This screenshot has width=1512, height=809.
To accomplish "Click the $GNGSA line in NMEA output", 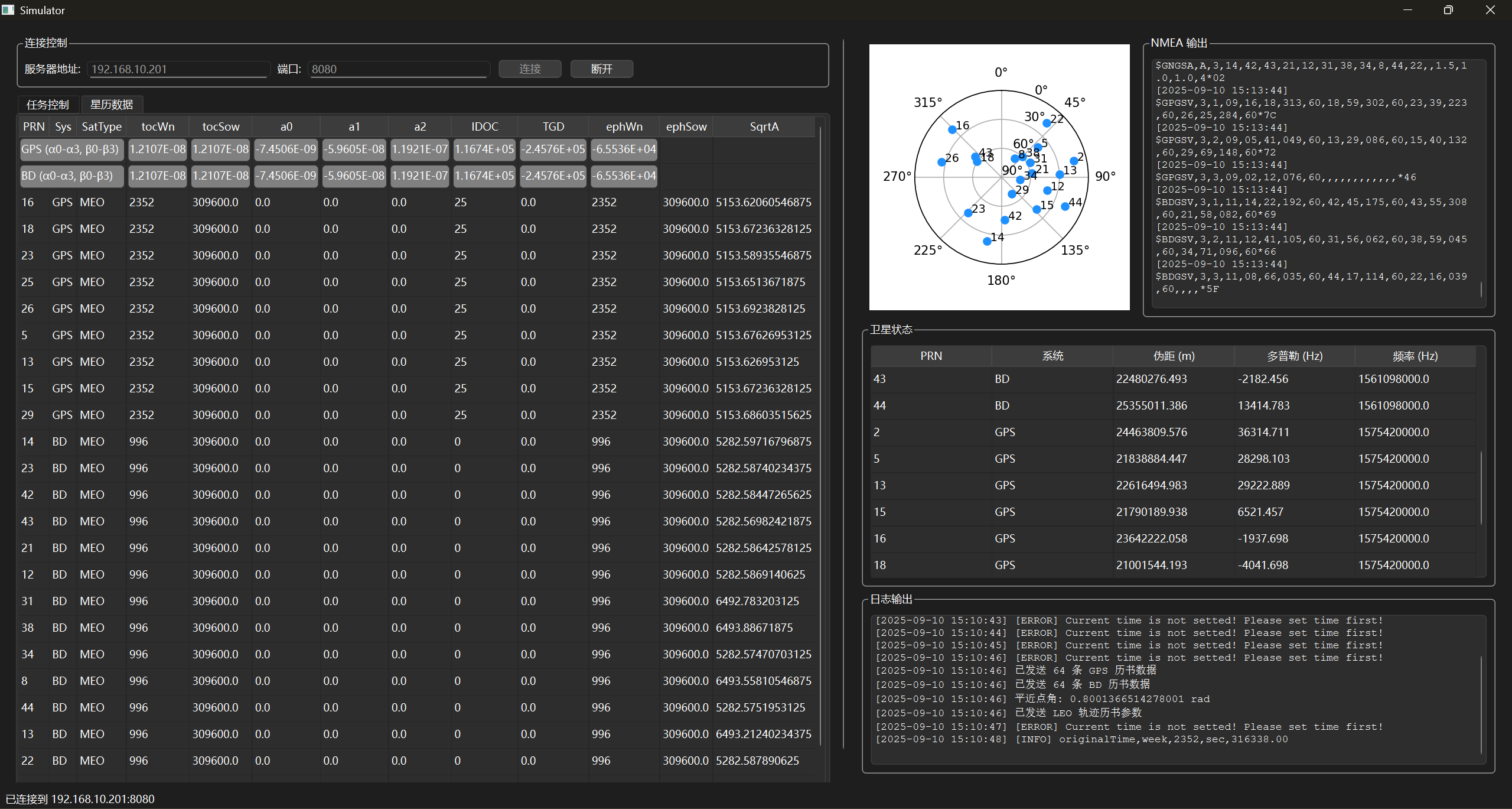I will [1311, 72].
